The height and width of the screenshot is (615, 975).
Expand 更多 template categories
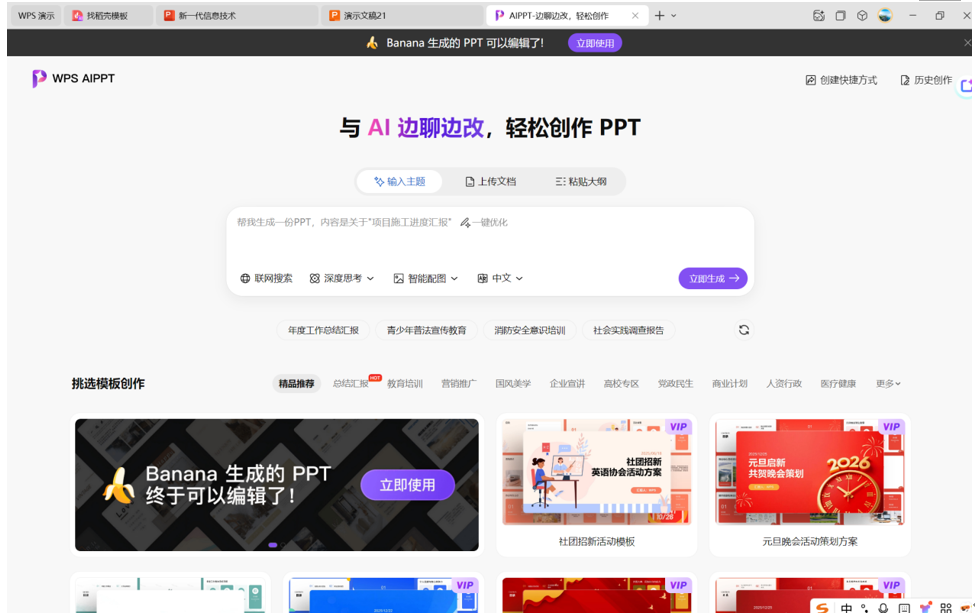click(x=888, y=384)
